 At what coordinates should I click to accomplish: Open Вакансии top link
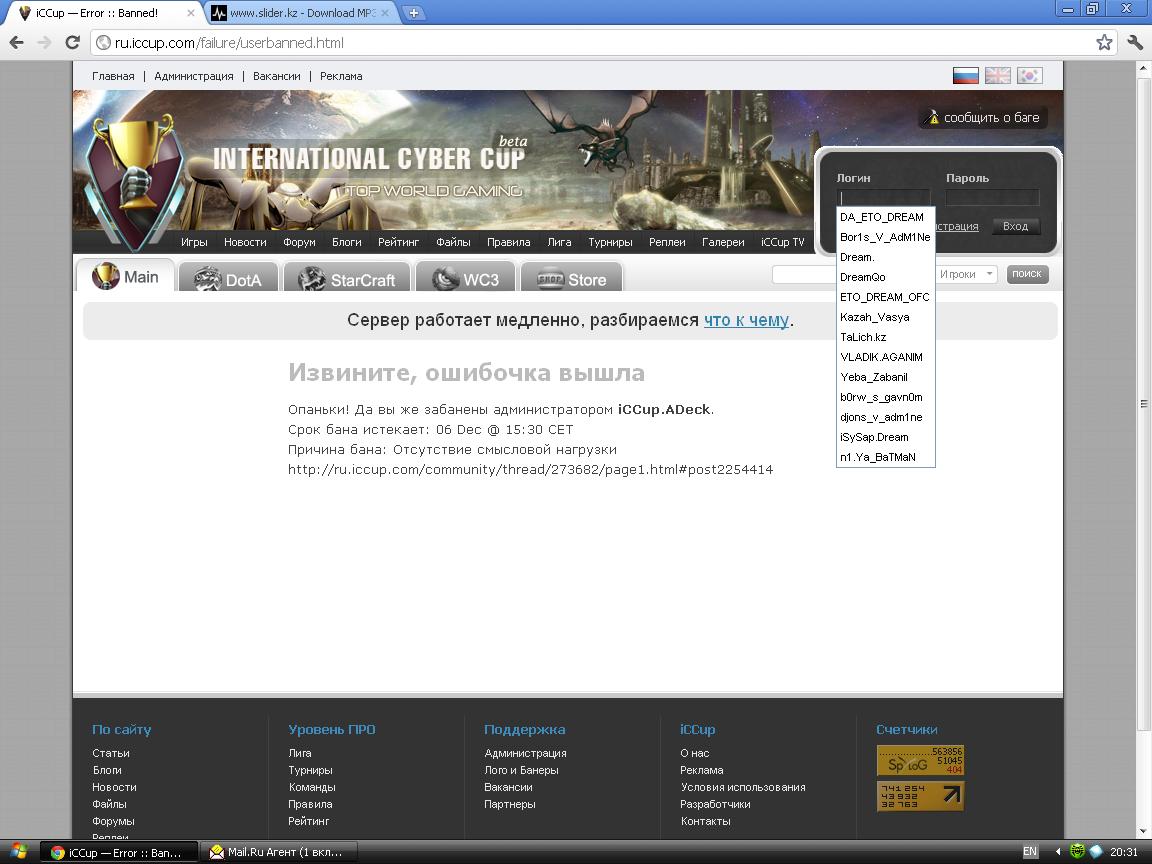(276, 76)
